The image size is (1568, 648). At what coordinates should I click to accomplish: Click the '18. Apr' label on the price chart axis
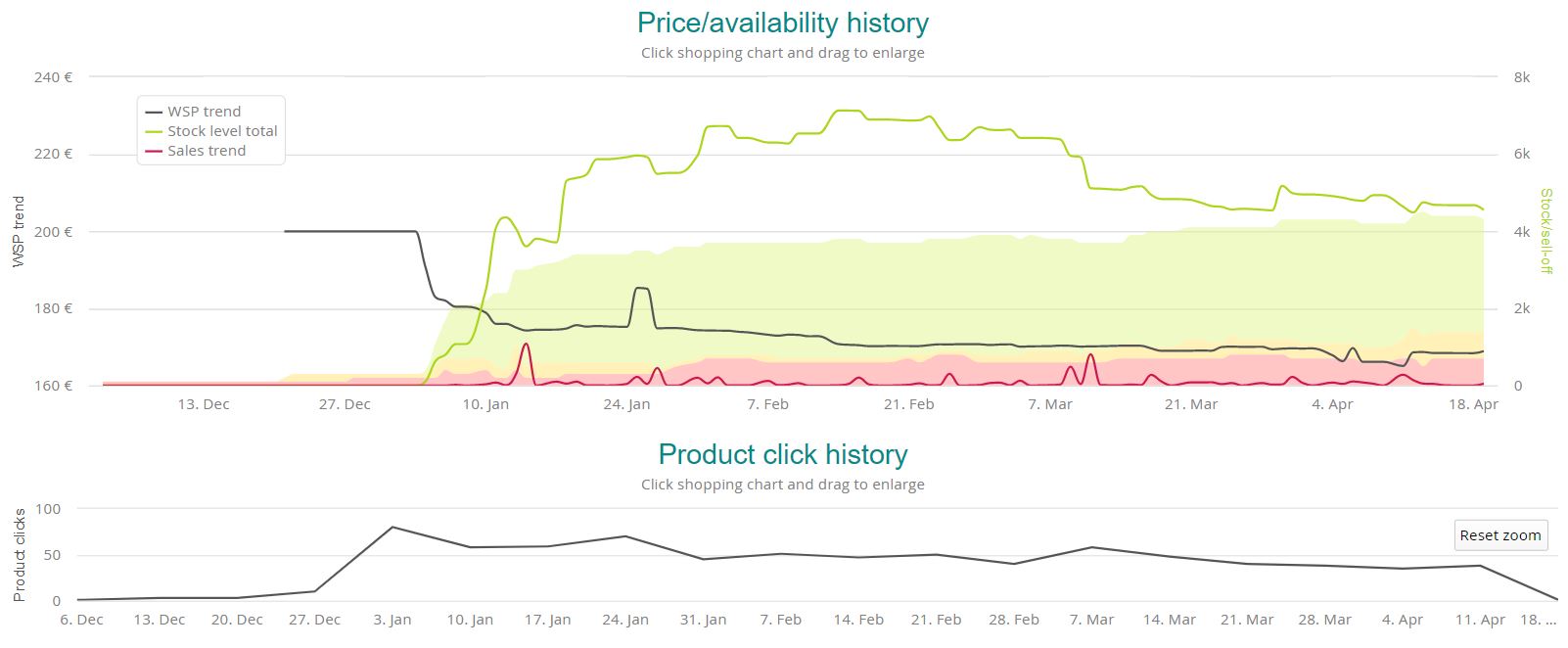click(x=1472, y=404)
